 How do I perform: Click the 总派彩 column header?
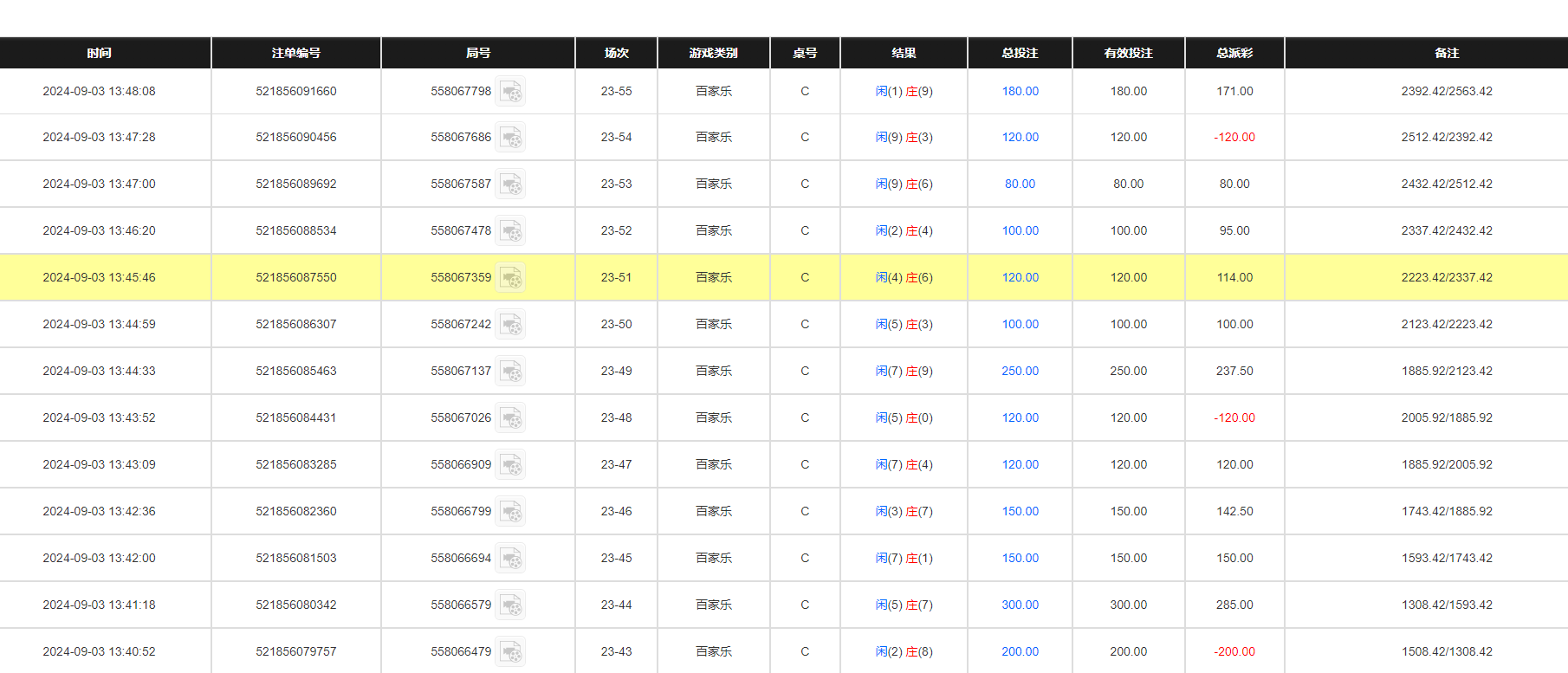(x=1234, y=53)
